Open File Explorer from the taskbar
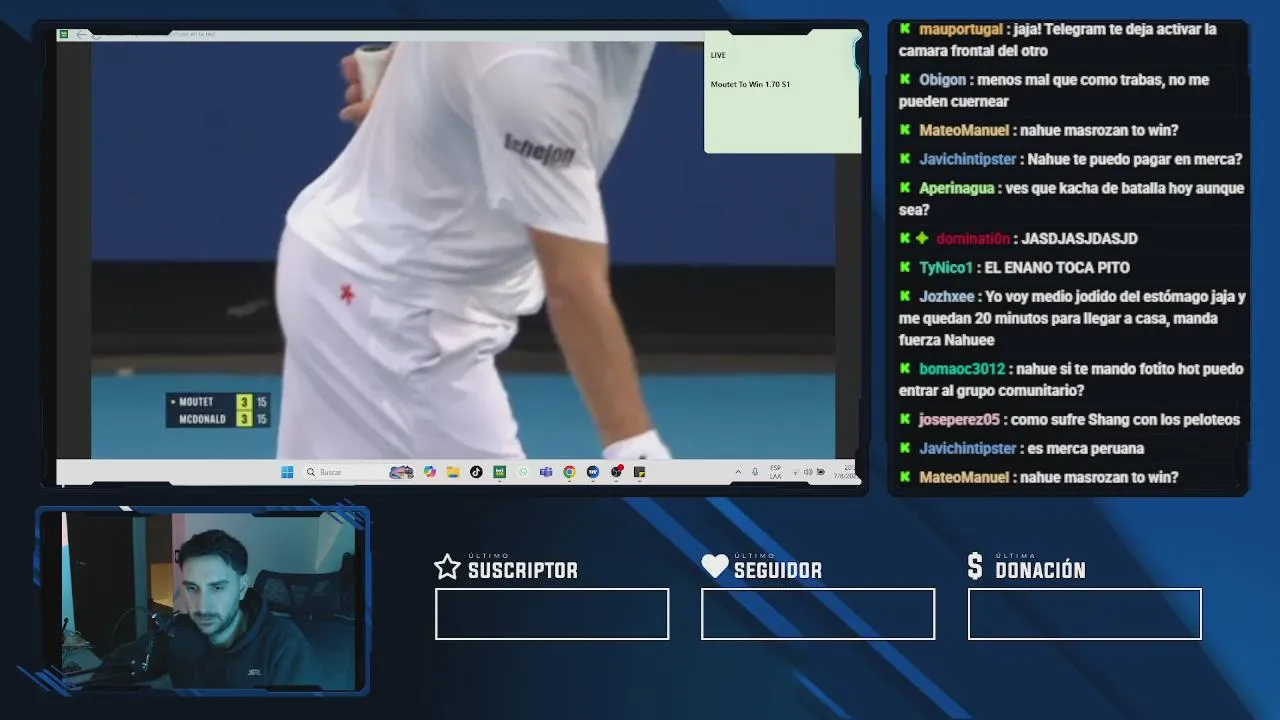Screen dimensions: 1280x720 coord(453,472)
